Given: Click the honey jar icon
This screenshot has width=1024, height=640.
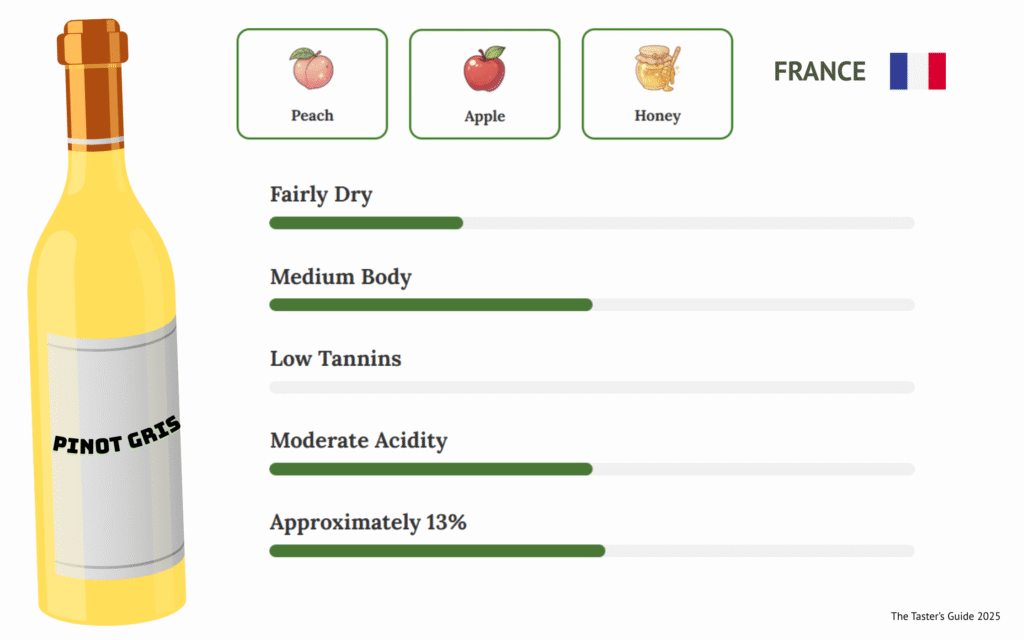Looking at the screenshot, I should [657, 69].
